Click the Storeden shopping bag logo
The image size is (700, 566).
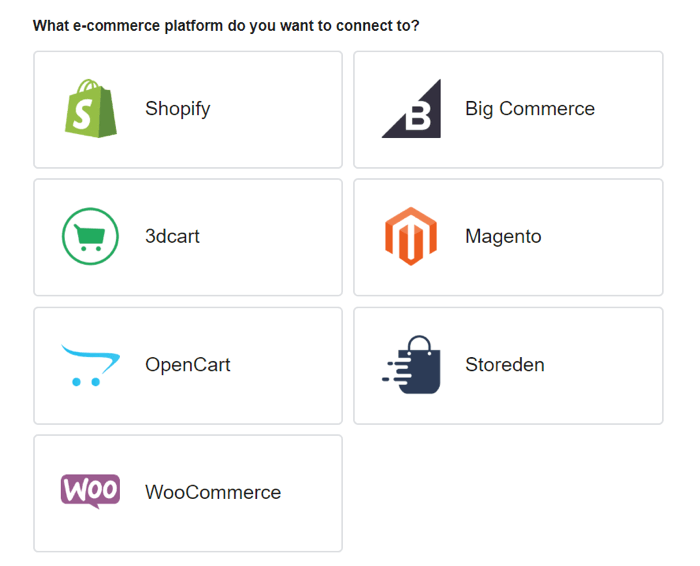click(x=411, y=365)
